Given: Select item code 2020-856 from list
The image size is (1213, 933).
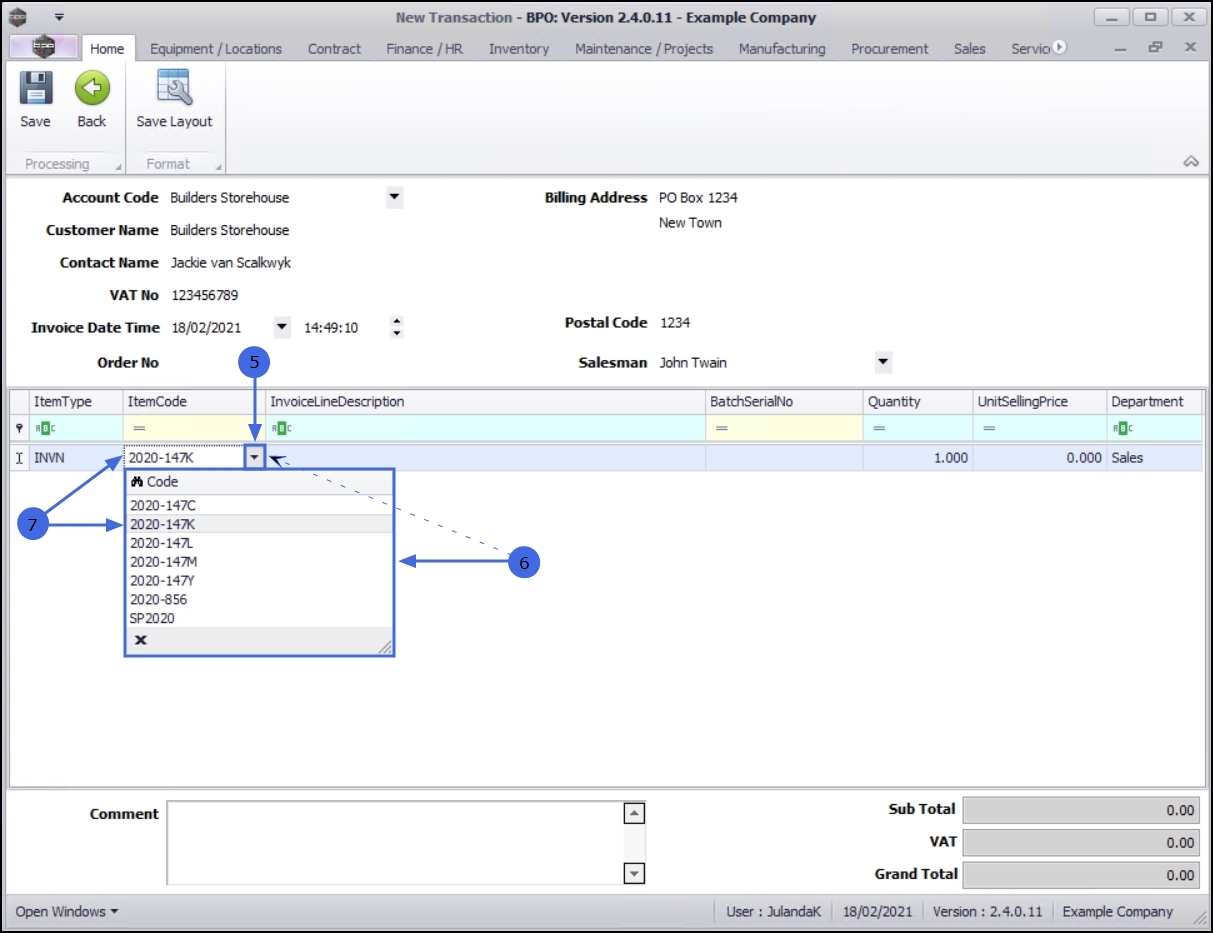Looking at the screenshot, I should (158, 600).
